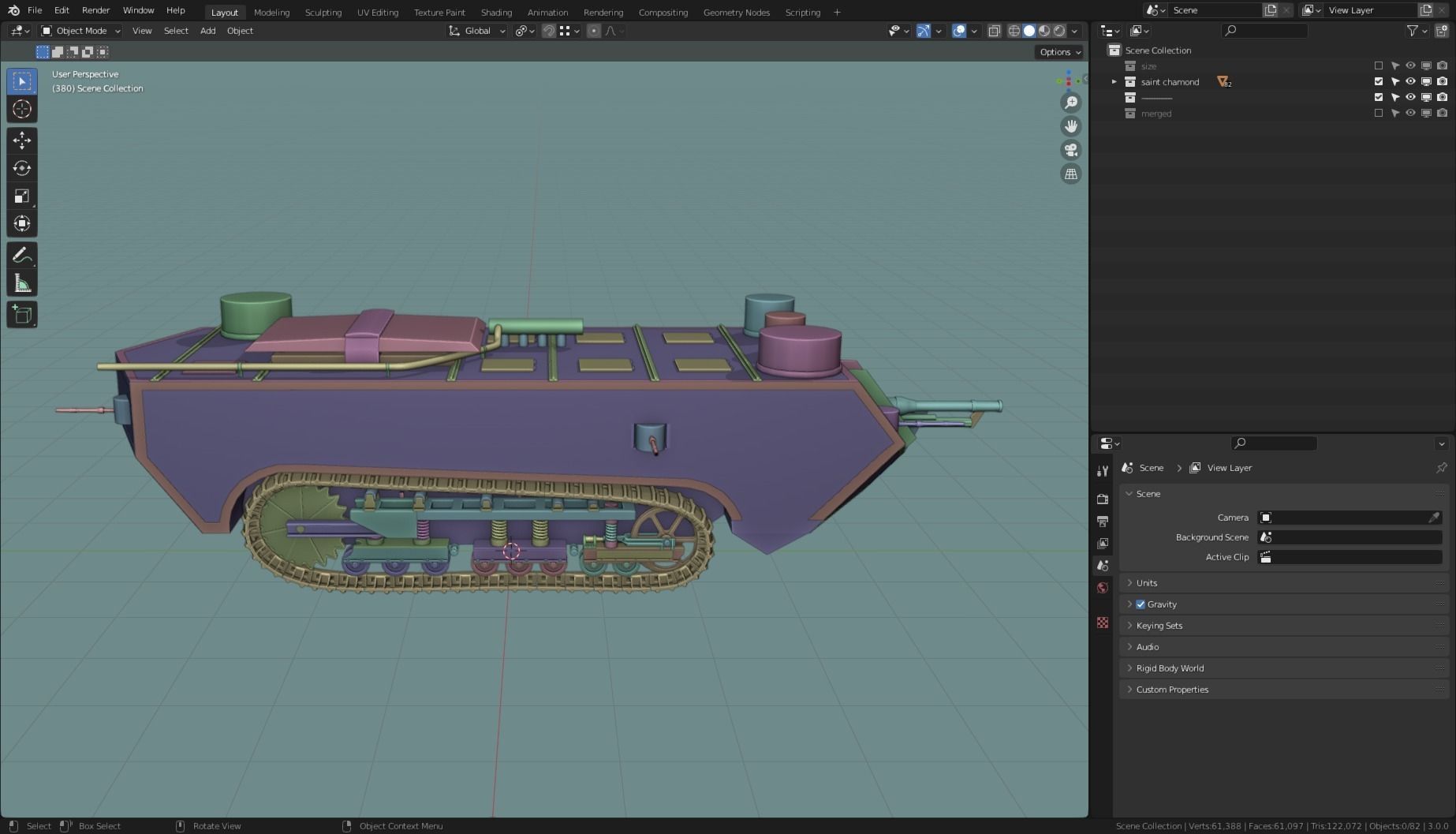The height and width of the screenshot is (834, 1456).
Task: Open the Render properties tab
Action: tap(1103, 499)
